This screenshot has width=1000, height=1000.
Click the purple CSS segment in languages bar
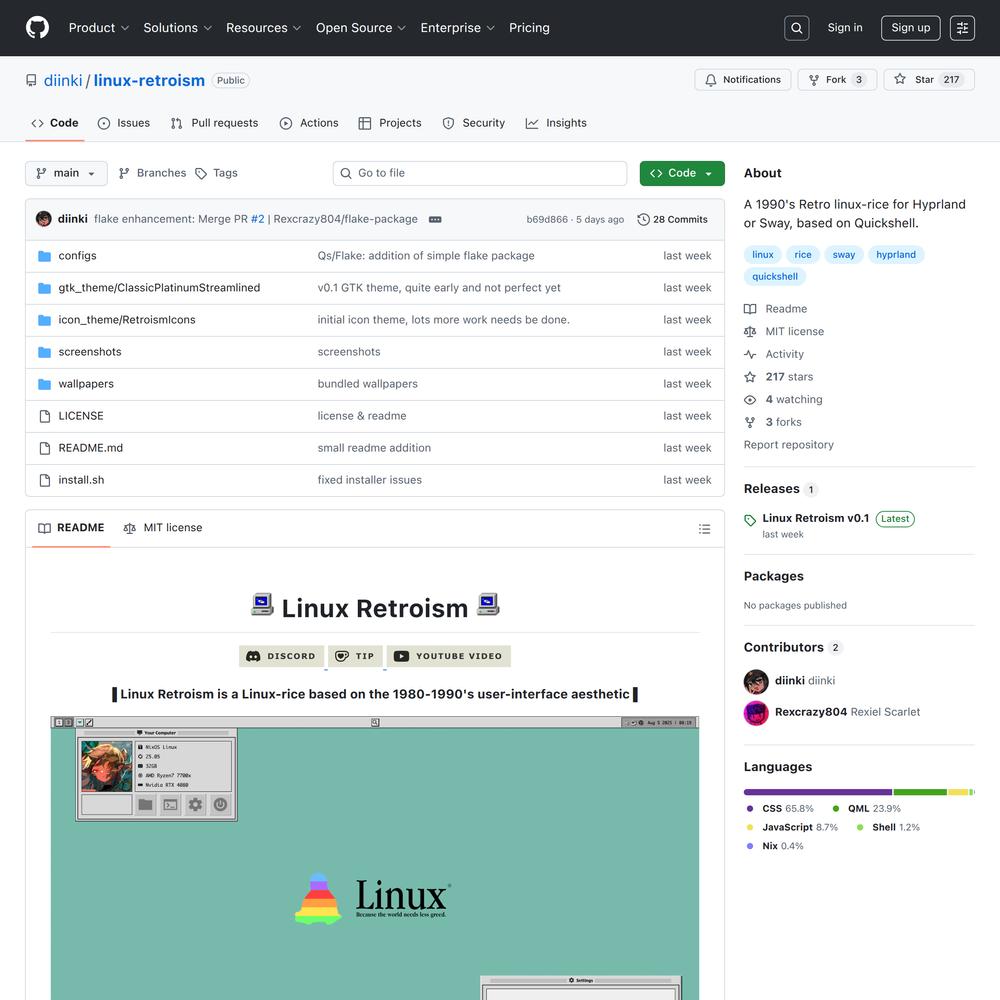(x=818, y=792)
